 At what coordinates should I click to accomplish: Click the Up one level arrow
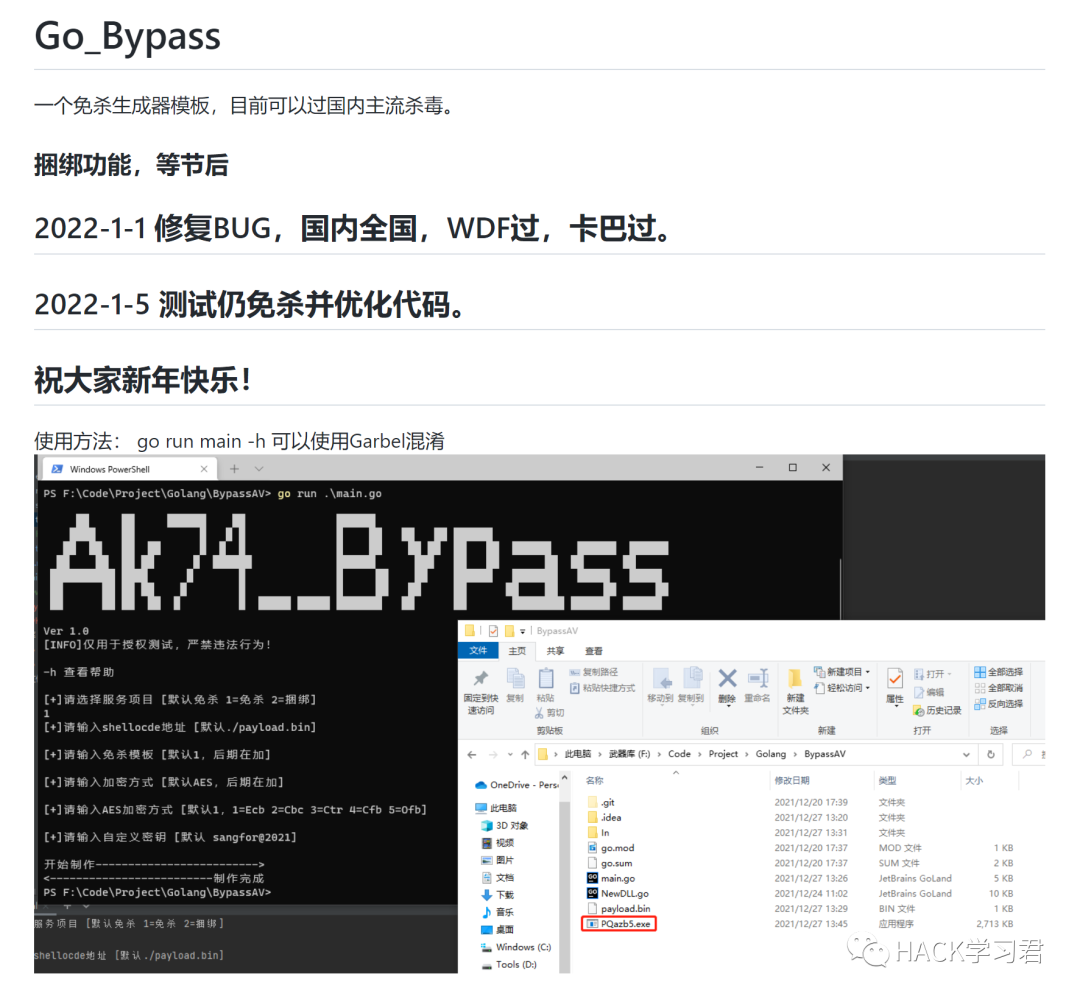(x=526, y=754)
